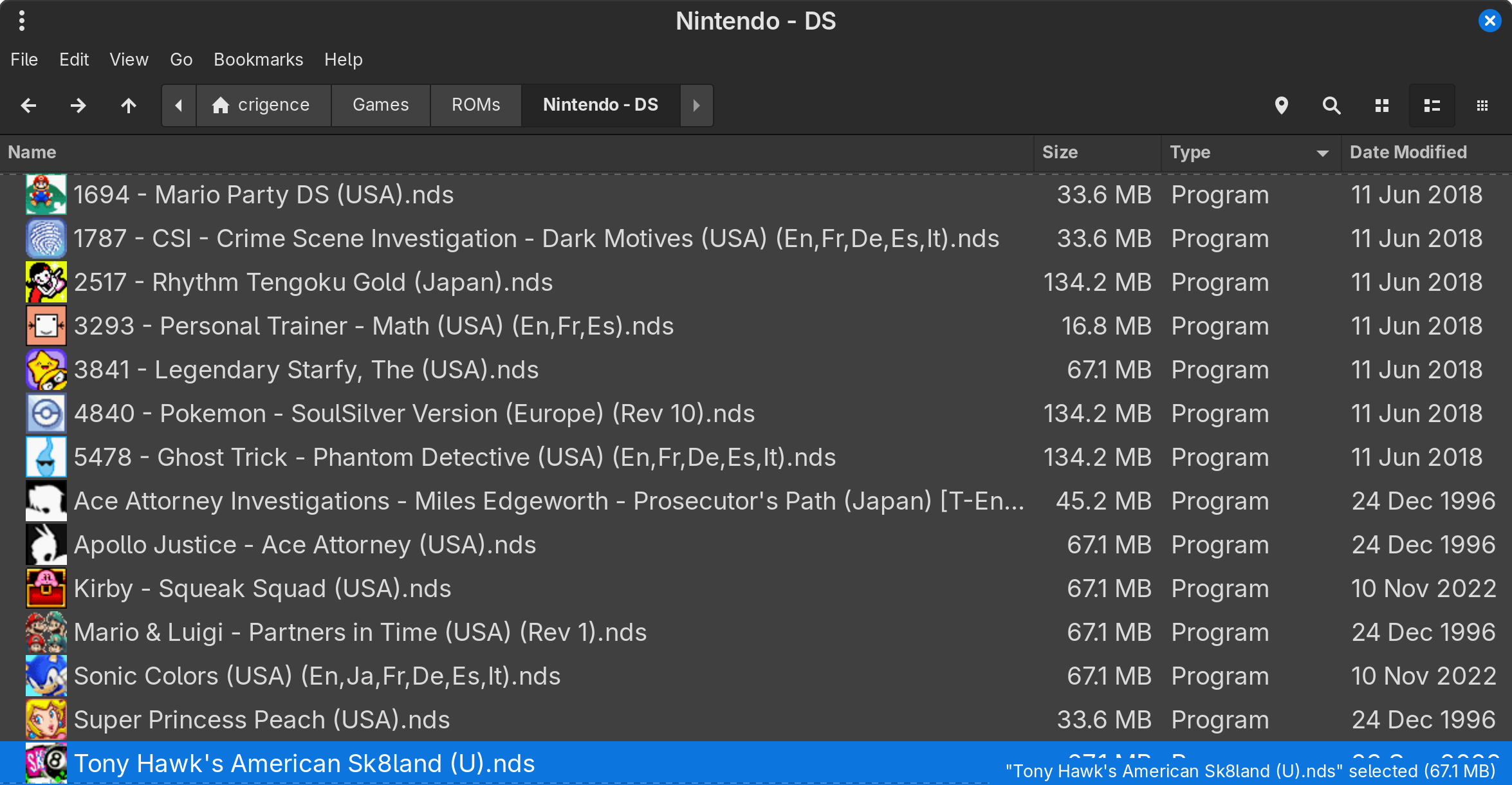The width and height of the screenshot is (1512, 785).
Task: Open the View menu
Action: (x=129, y=60)
